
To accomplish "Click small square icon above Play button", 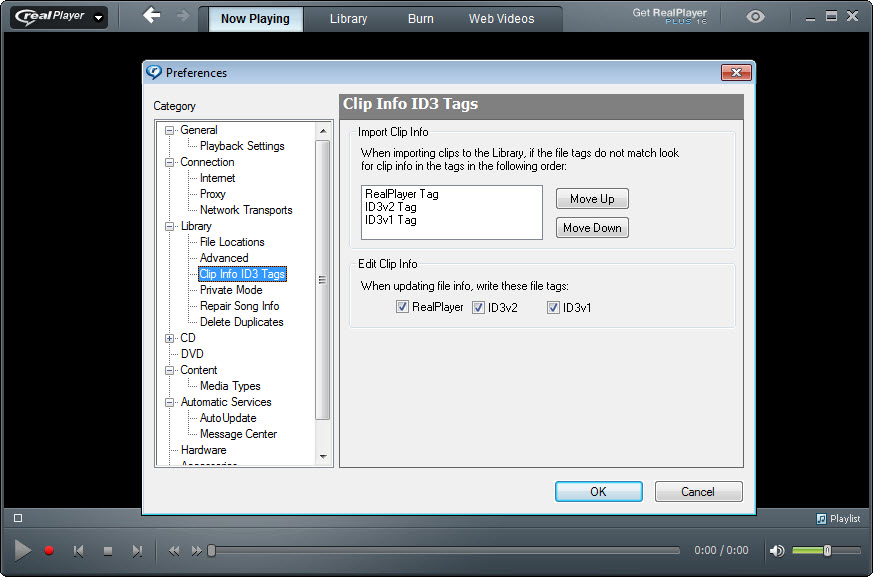I will click(x=18, y=519).
